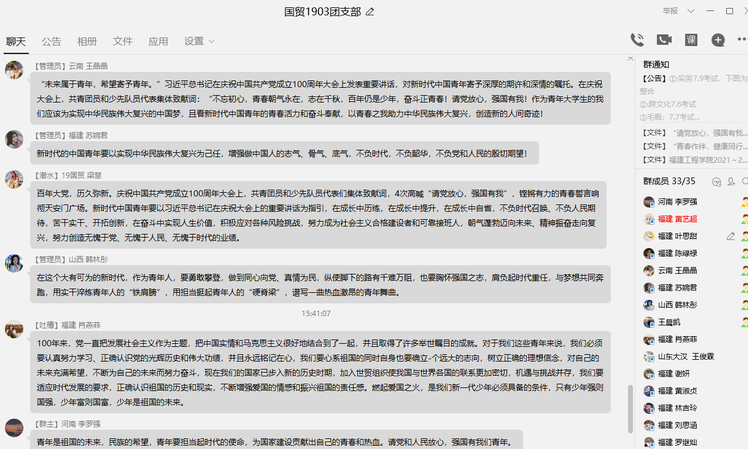Invite members with the plus bubble icon
Viewport: 748px width, 449px height.
tap(718, 40)
